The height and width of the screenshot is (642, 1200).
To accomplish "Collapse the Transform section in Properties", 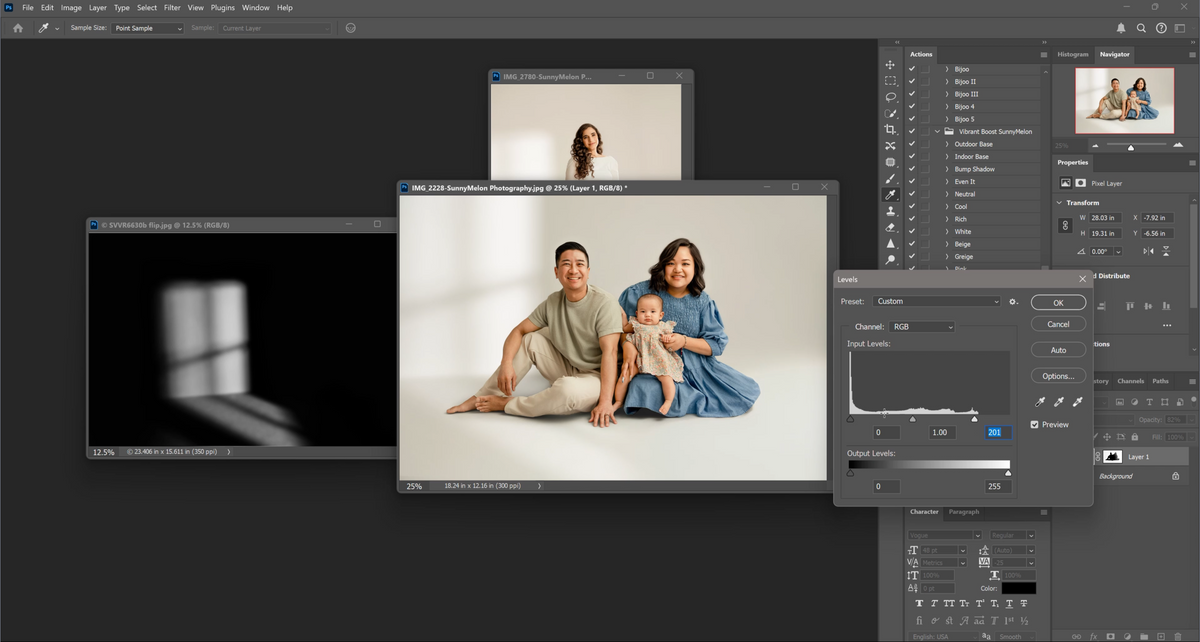I will point(1061,202).
